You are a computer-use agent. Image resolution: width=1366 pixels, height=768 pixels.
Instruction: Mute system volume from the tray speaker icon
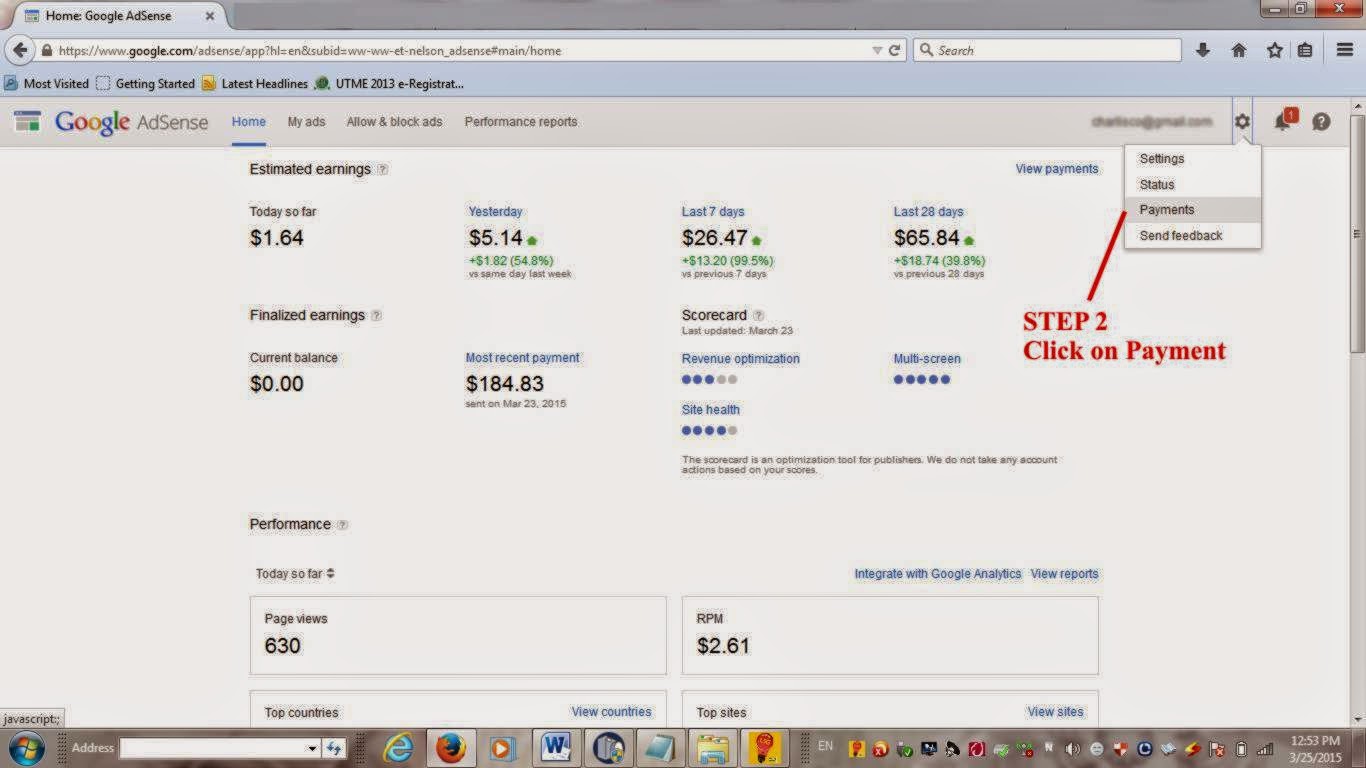(1071, 747)
